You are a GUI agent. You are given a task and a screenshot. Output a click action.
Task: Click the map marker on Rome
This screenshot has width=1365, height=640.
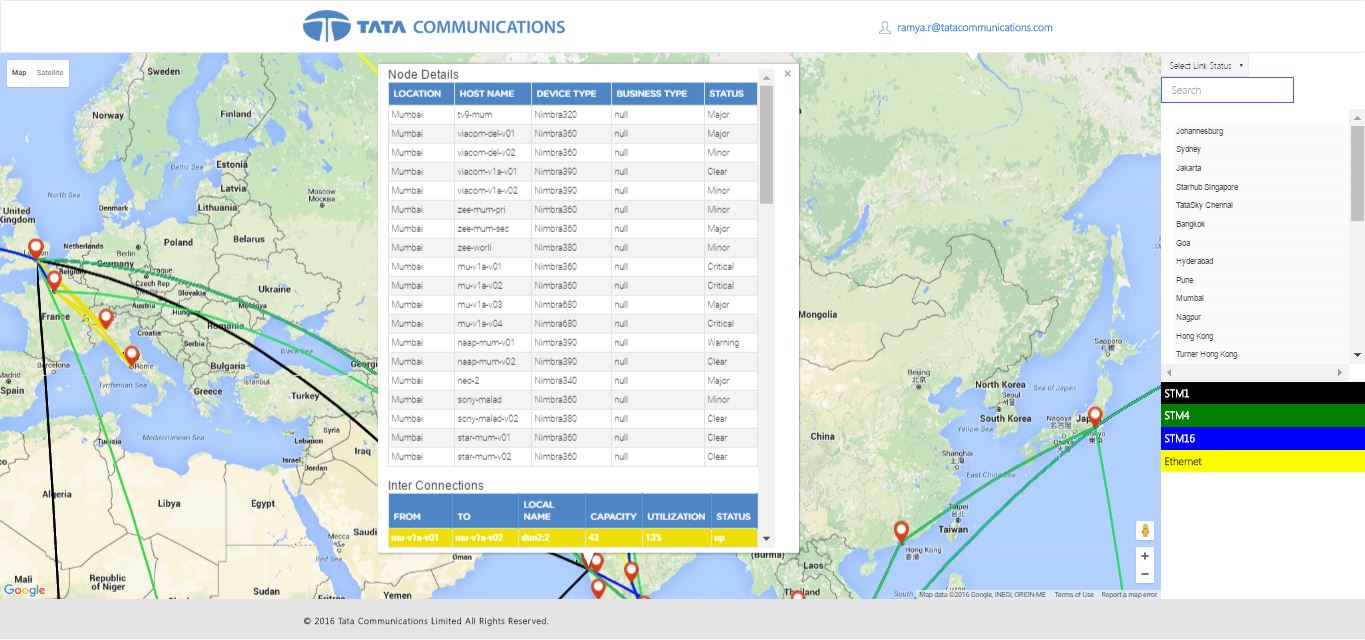131,354
